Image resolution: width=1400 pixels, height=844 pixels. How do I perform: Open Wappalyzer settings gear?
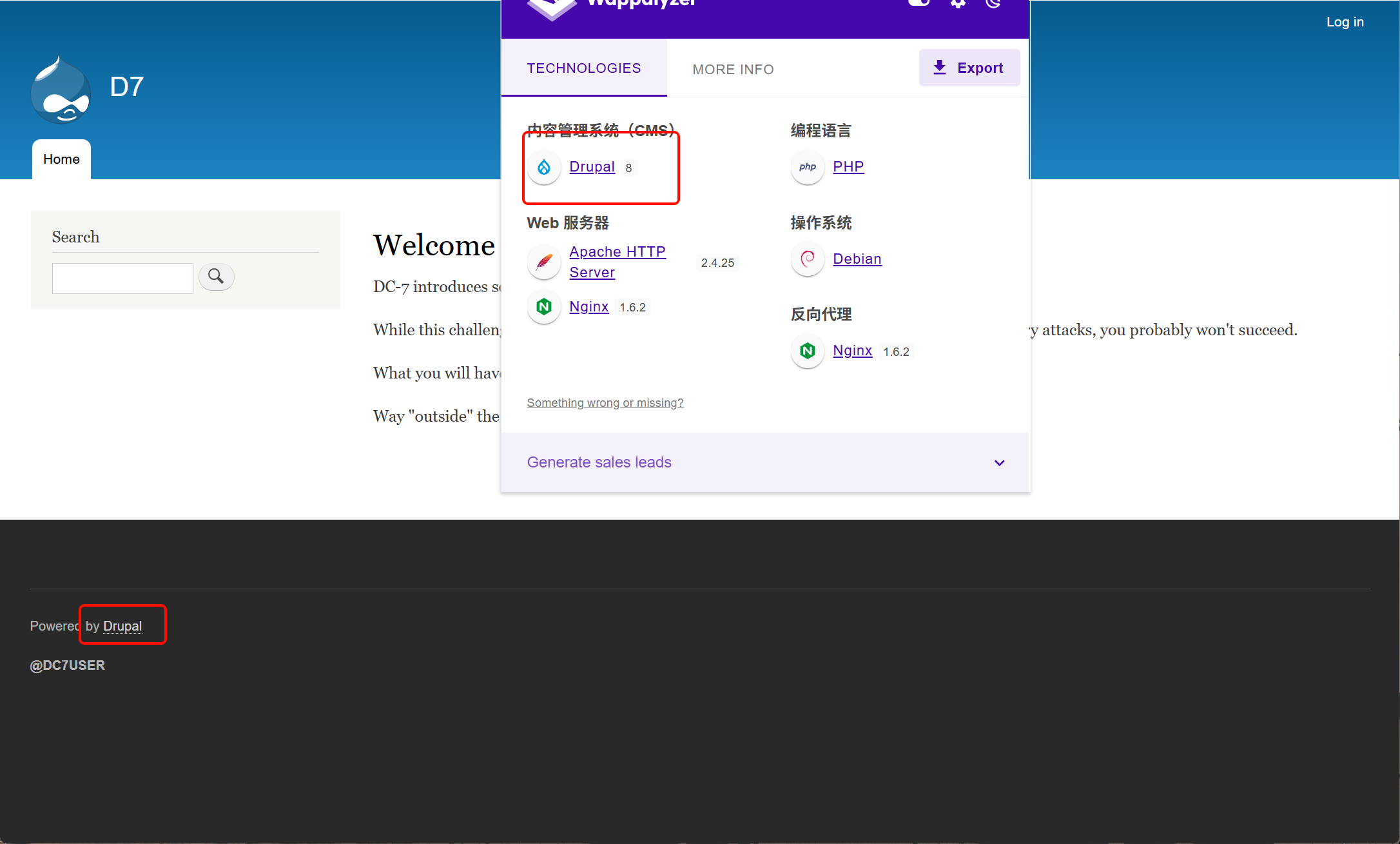coord(958,3)
